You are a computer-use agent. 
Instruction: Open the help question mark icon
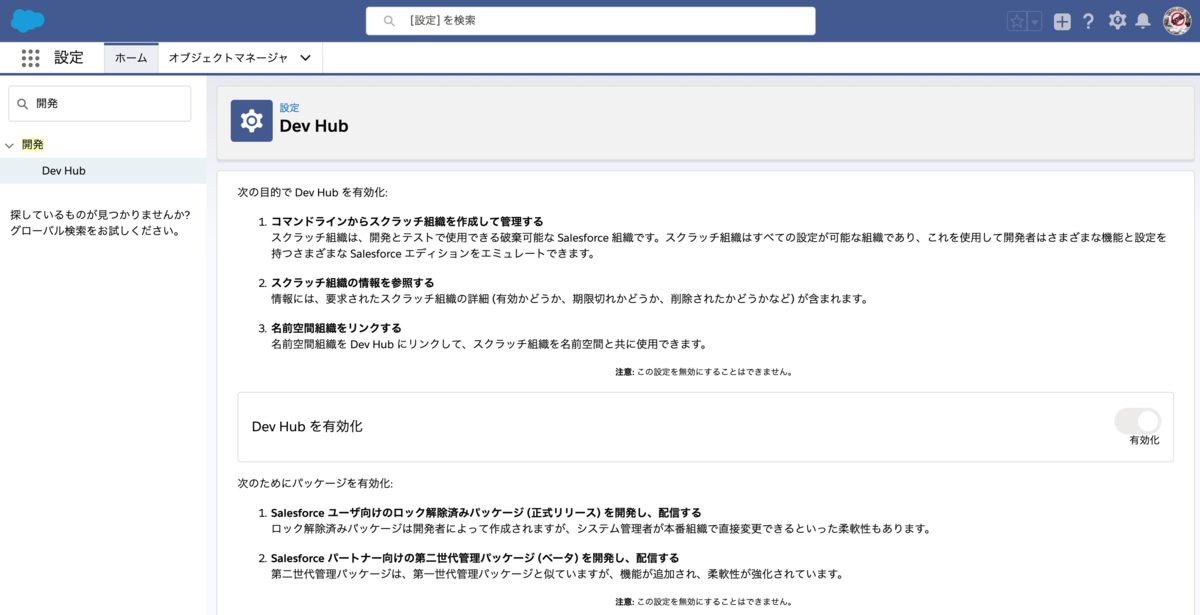(1089, 21)
